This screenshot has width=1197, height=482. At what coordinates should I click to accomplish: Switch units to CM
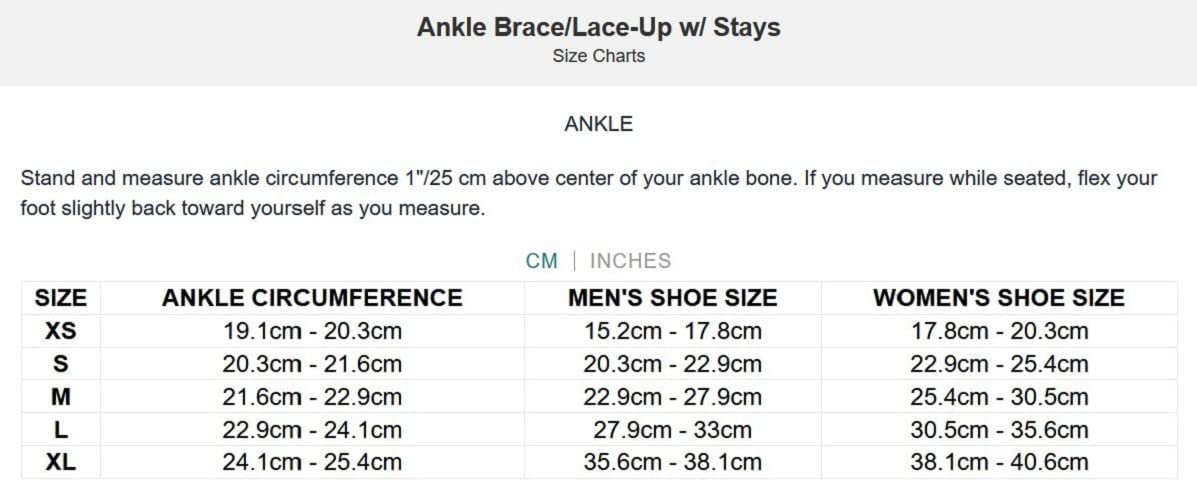[x=541, y=261]
